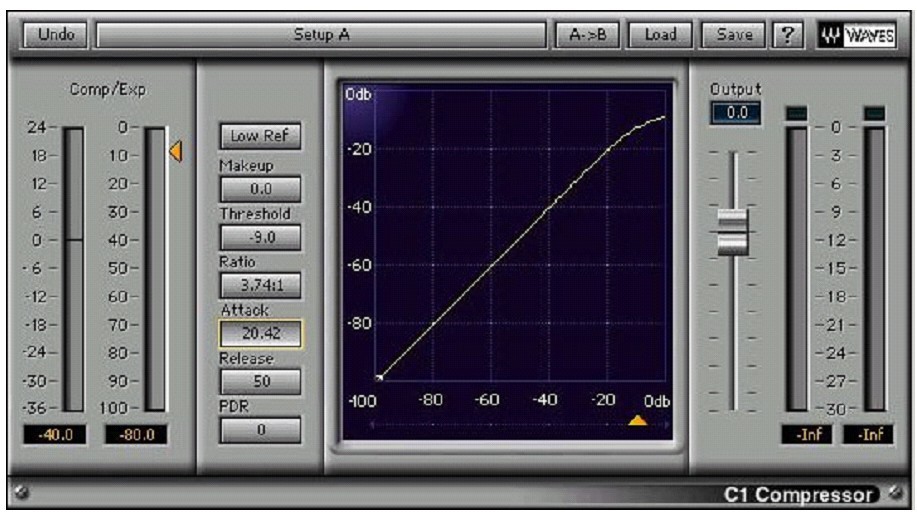This screenshot has width=917, height=515.
Task: Toggle setup with the A->B button
Action: coord(588,34)
